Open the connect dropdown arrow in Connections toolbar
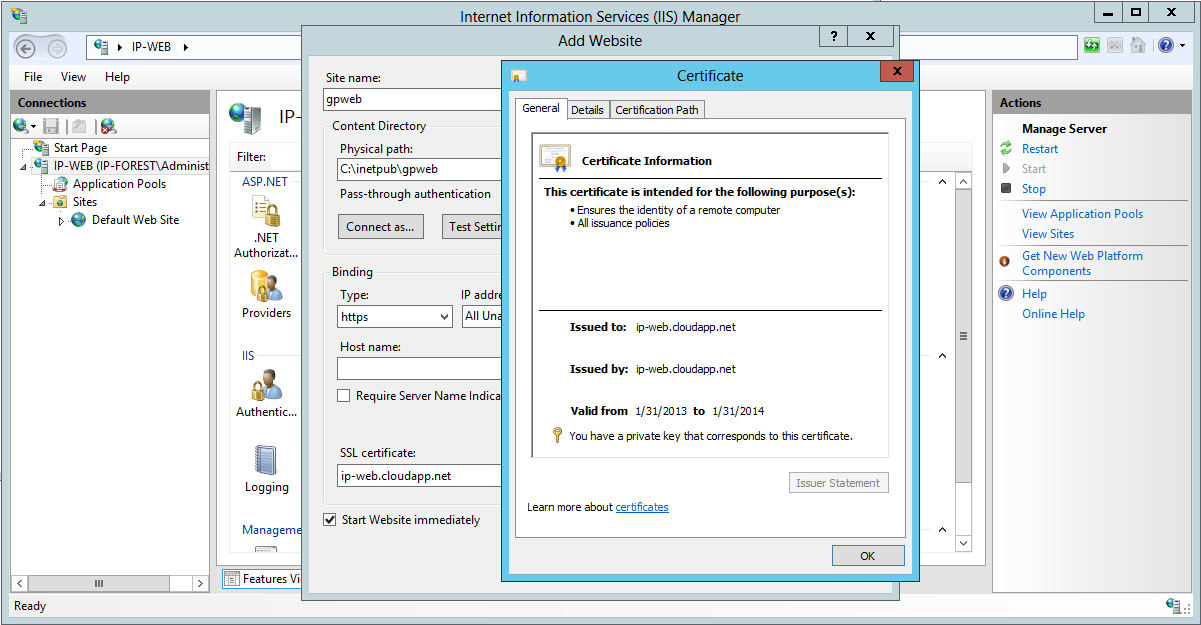This screenshot has height=625, width=1201. (x=33, y=127)
